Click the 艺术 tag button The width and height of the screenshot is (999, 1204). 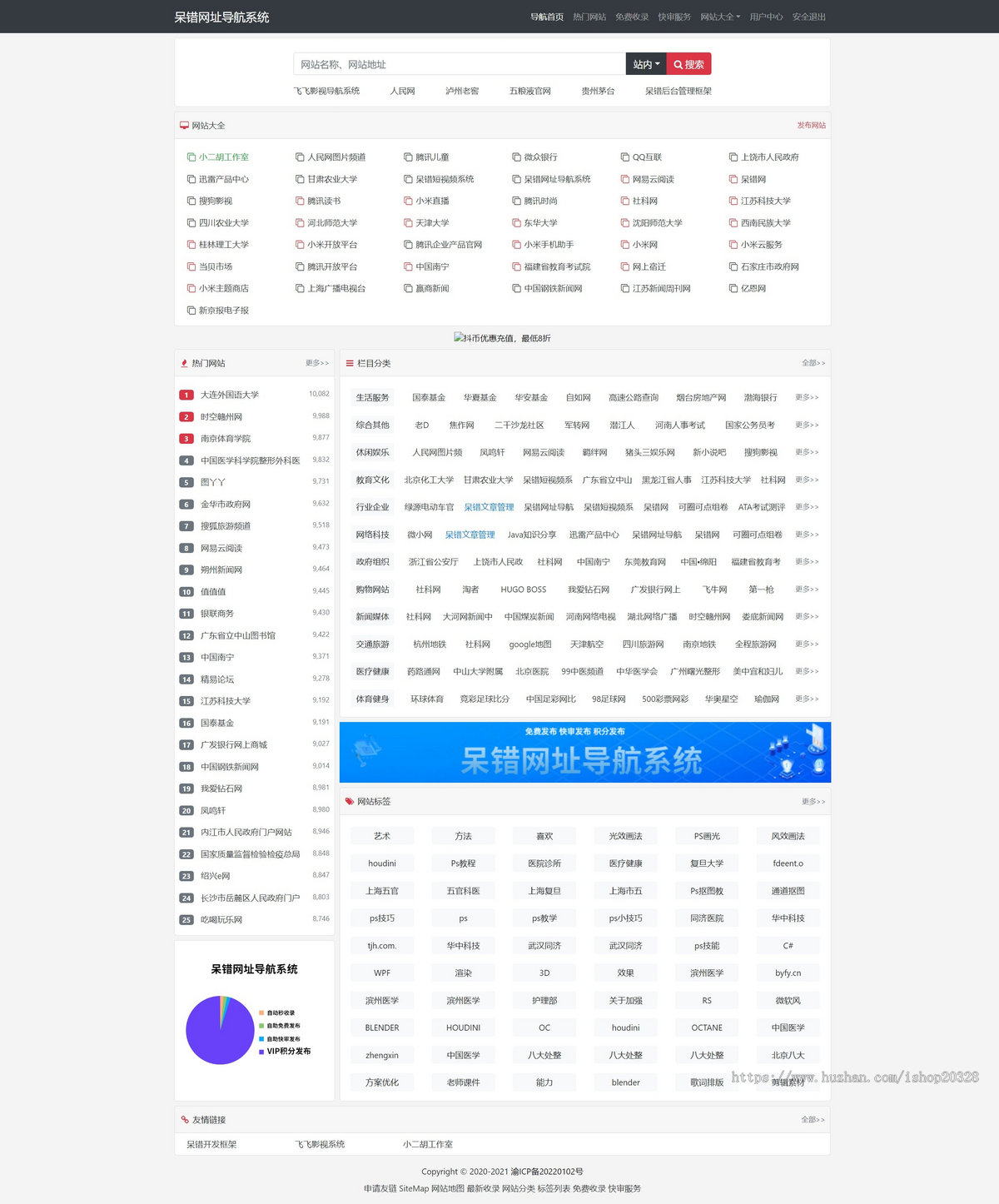(x=382, y=836)
